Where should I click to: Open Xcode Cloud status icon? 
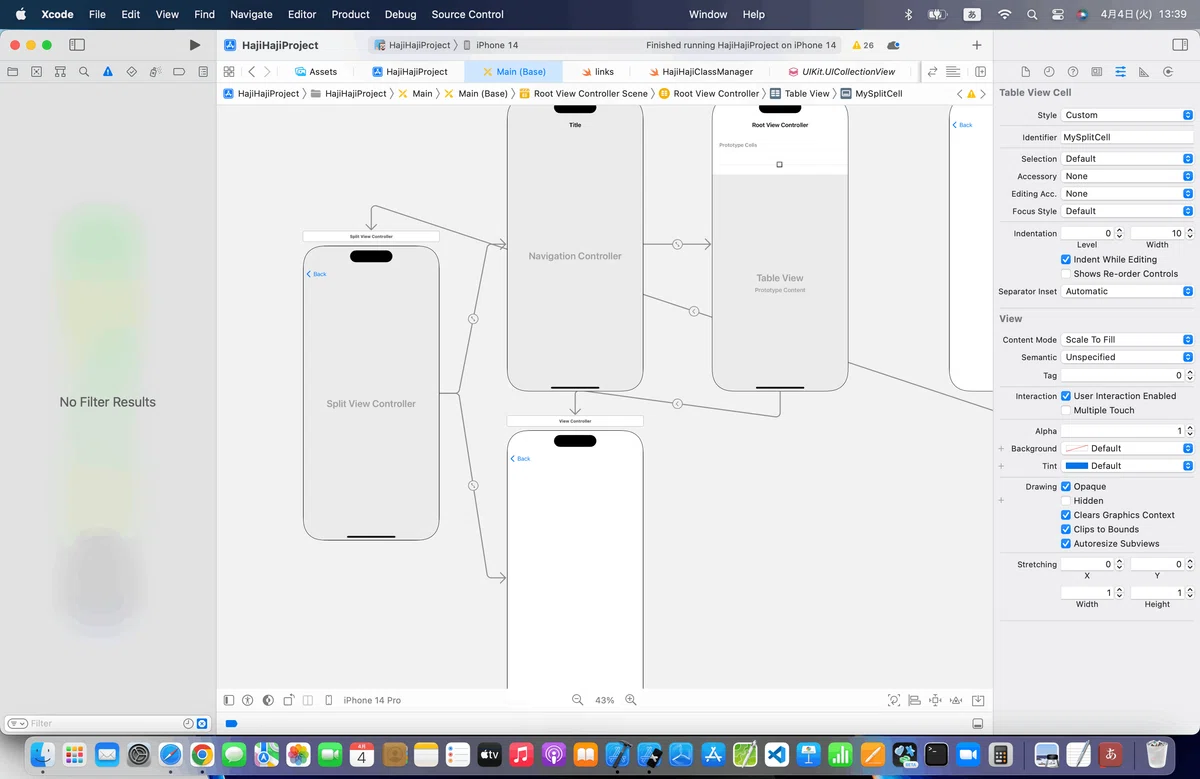tap(893, 45)
